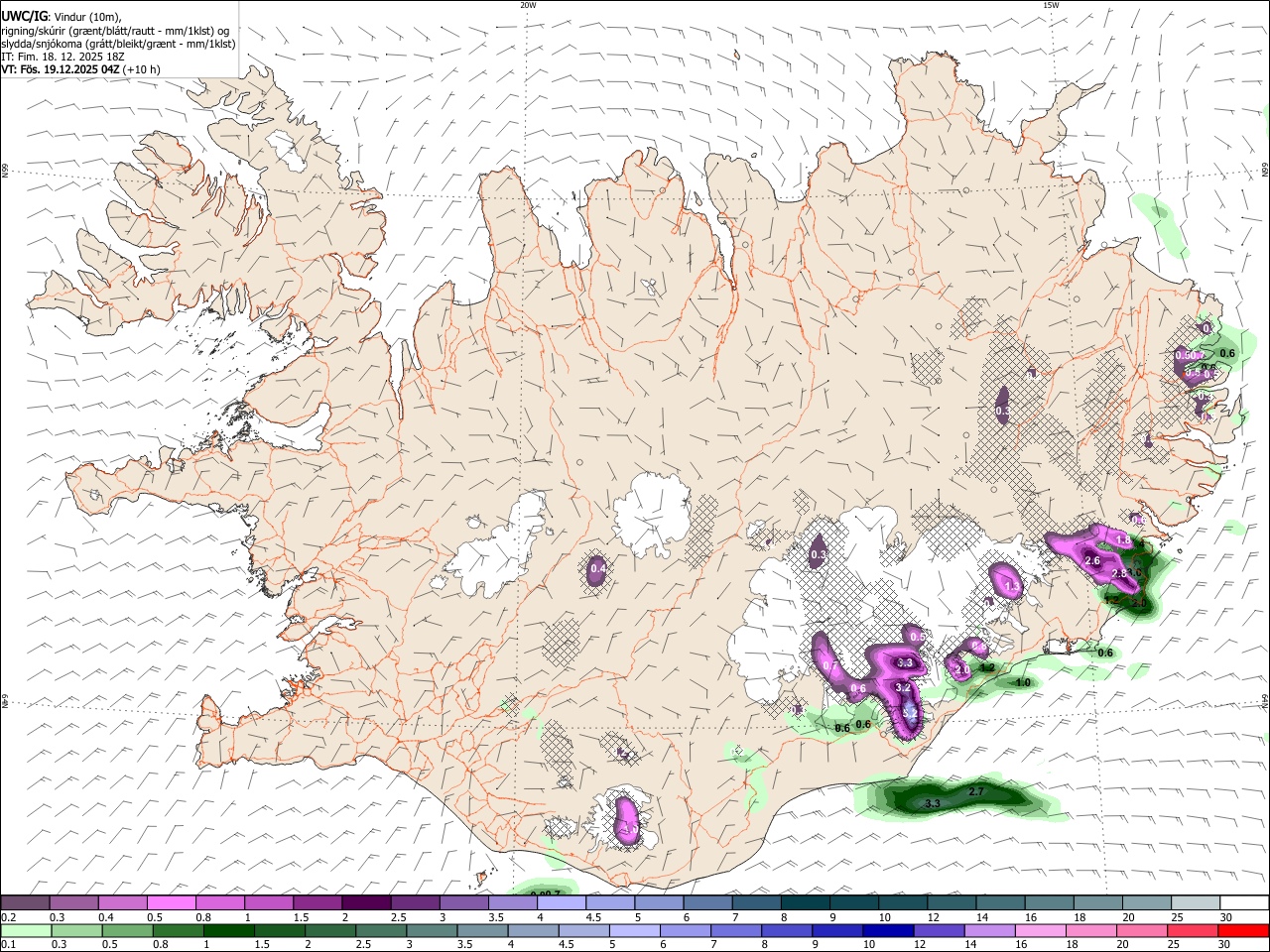Click the 'VT: Fös. 19.12.2025 04Z' valid time
This screenshot has width=1270, height=952.
pyautogui.click(x=62, y=69)
